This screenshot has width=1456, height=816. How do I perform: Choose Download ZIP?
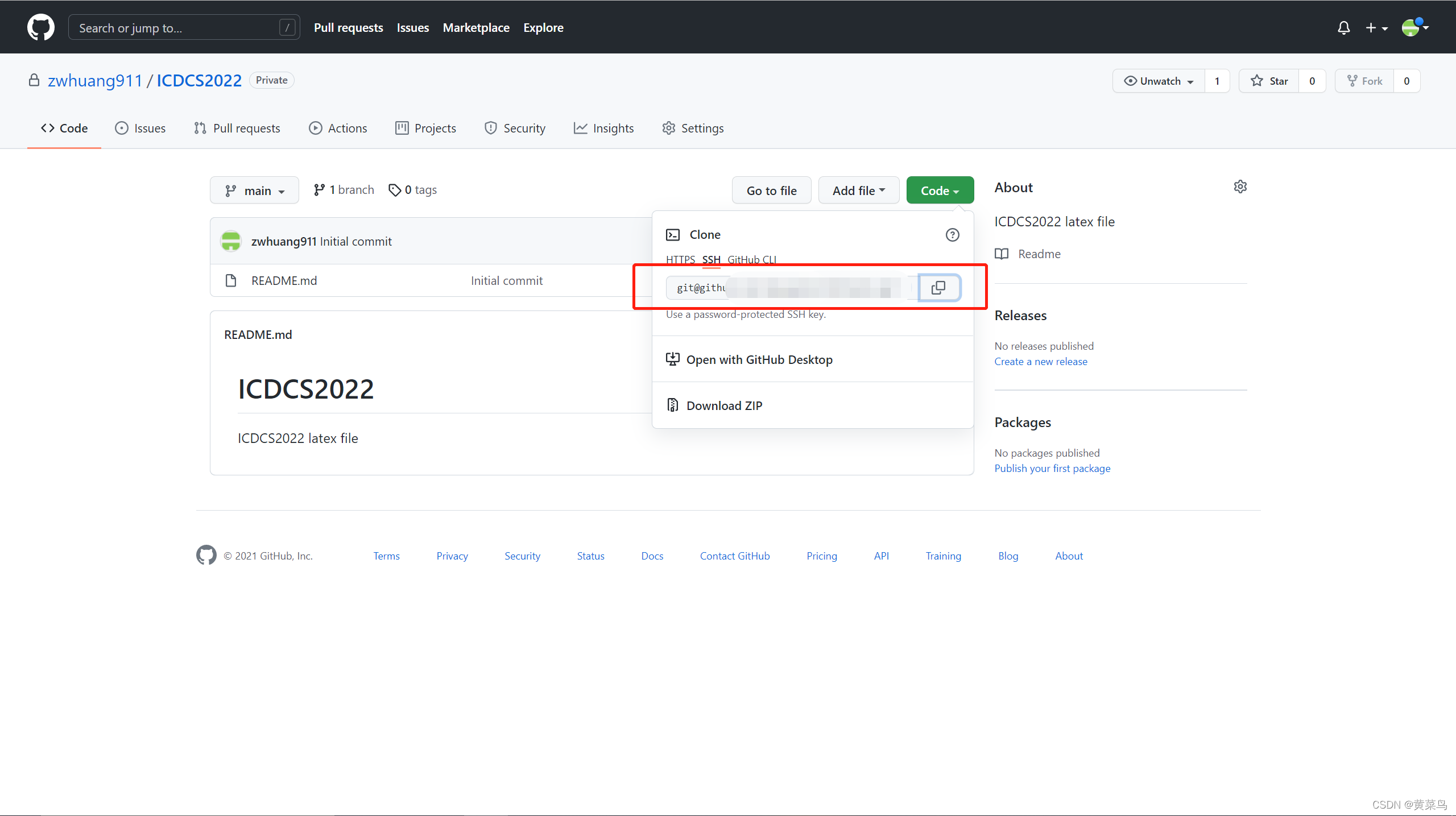812,405
